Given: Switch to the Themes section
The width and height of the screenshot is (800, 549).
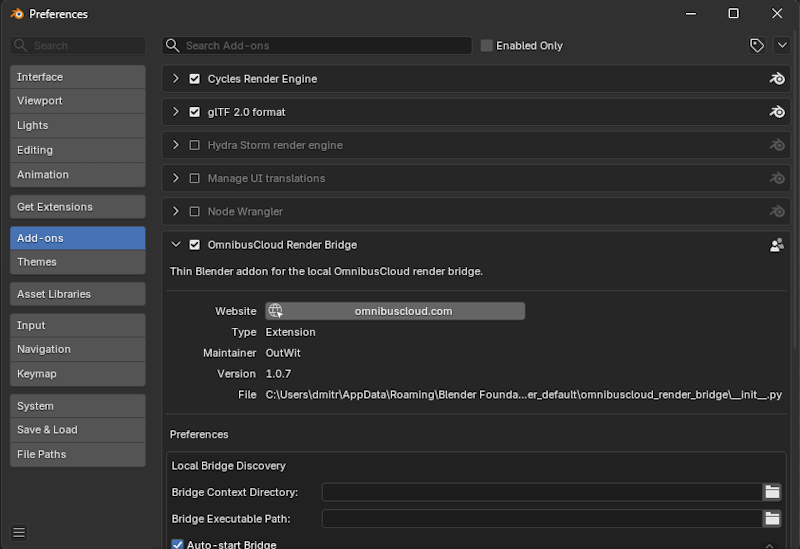Looking at the screenshot, I should (x=78, y=262).
